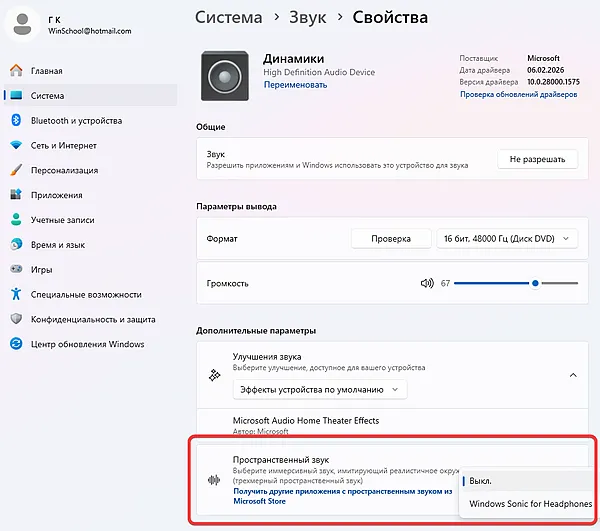Image resolution: width=600 pixels, height=531 pixels.
Task: Click the Конфиденциальность shield icon
Action: point(16,319)
